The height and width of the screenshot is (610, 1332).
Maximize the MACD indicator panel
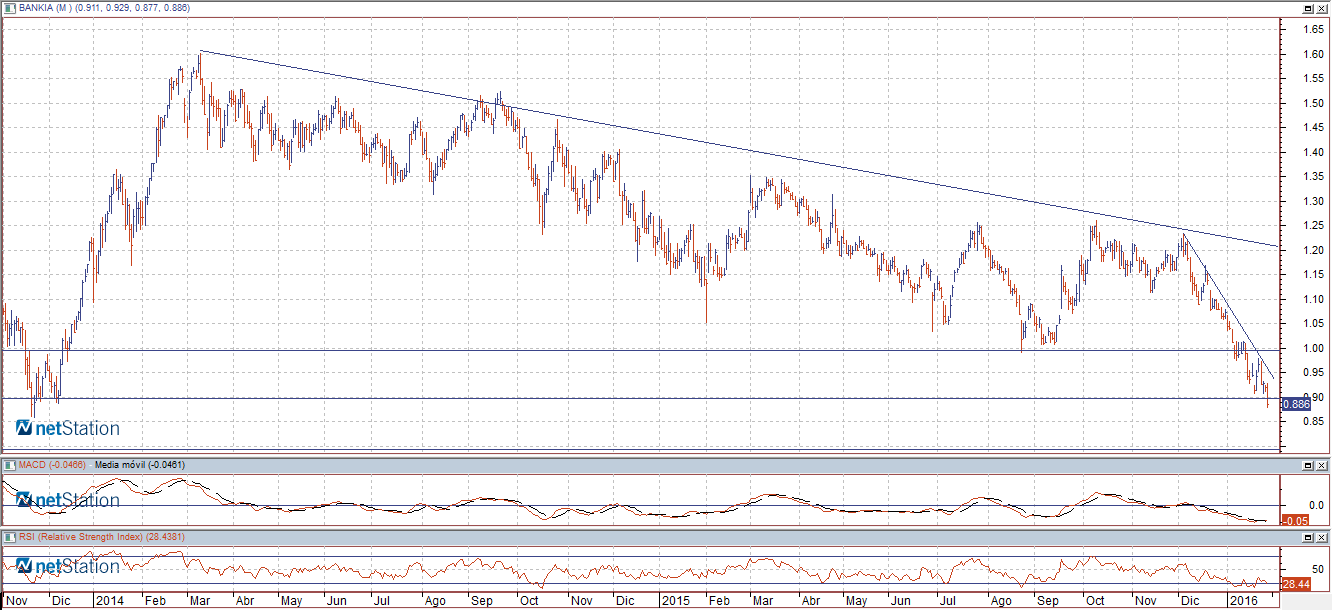click(x=1307, y=466)
